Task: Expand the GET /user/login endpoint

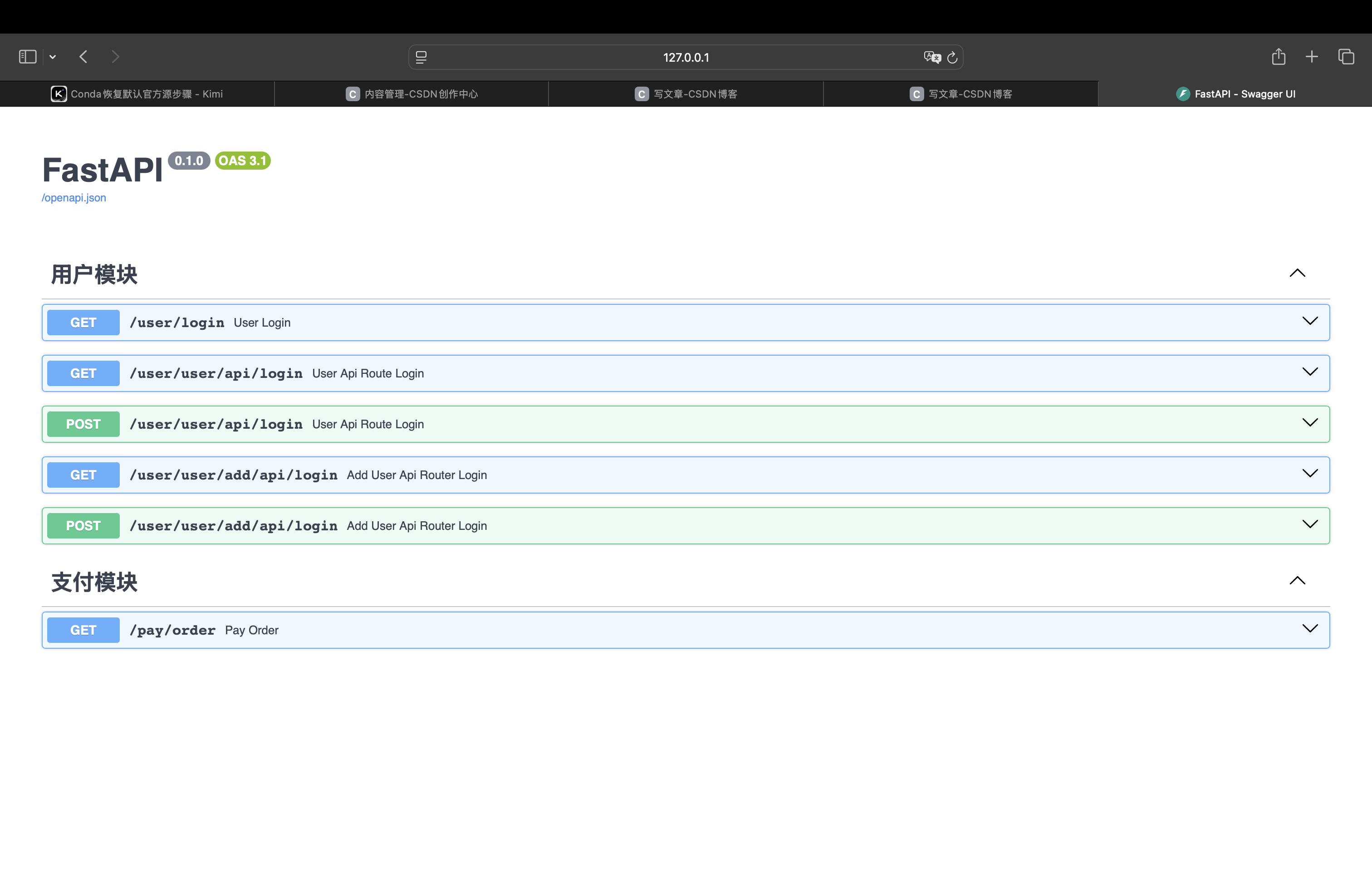Action: tap(1310, 322)
